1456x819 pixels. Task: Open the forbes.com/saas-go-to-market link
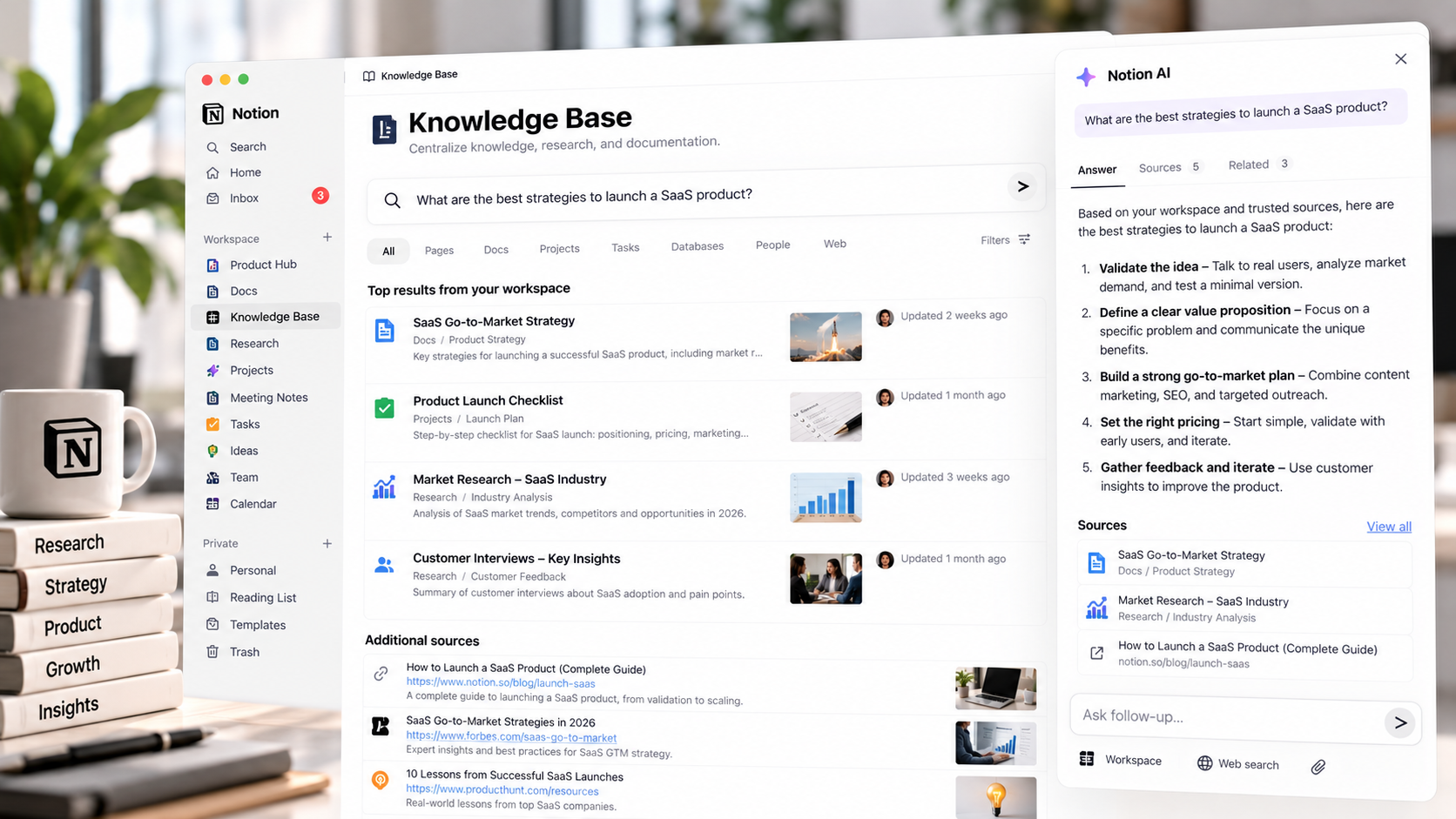pos(511,737)
